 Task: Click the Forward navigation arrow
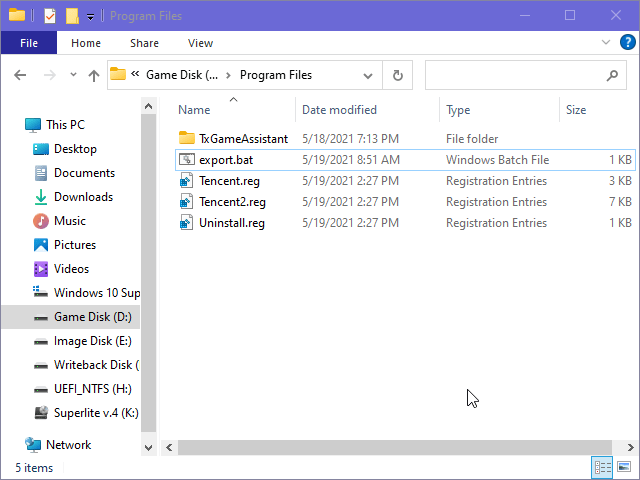(x=50, y=75)
